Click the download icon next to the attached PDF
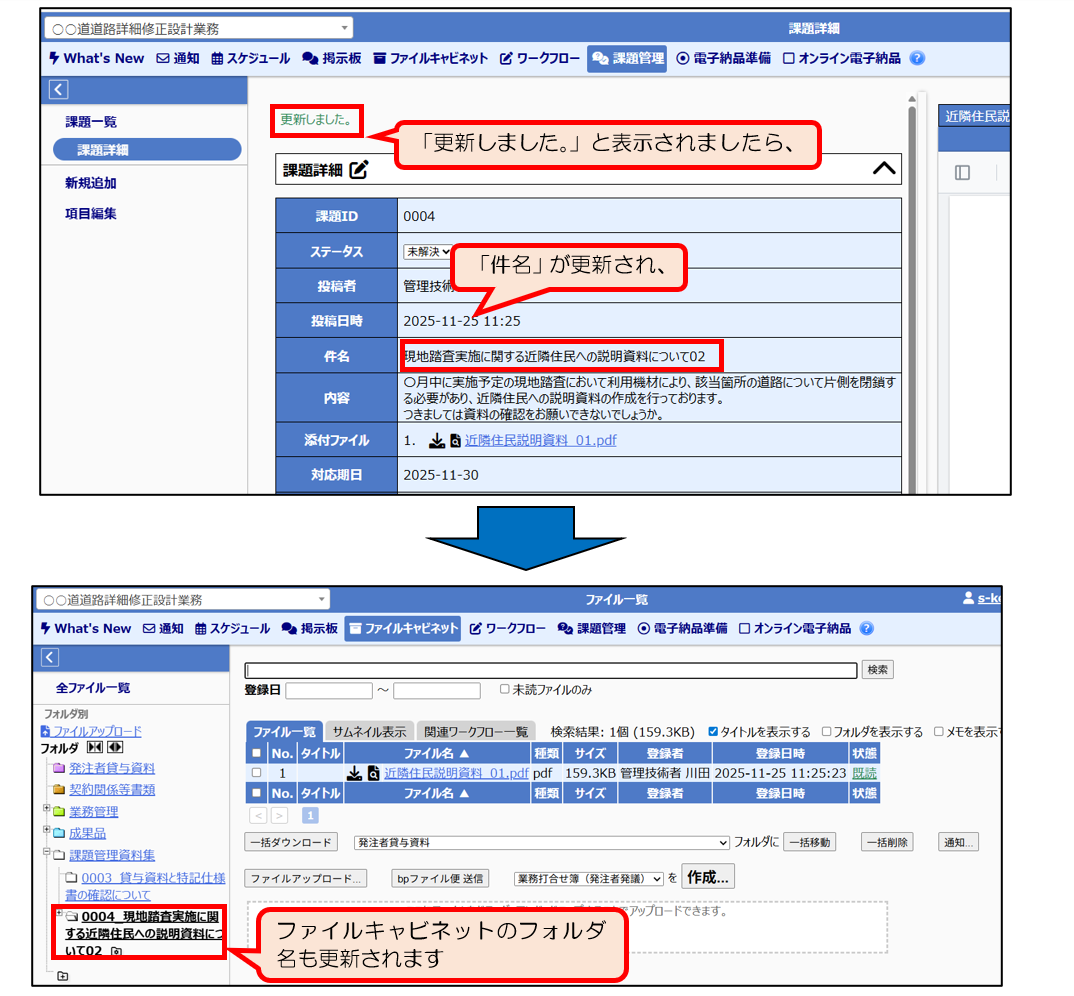This screenshot has width=1074, height=996. coord(436,441)
